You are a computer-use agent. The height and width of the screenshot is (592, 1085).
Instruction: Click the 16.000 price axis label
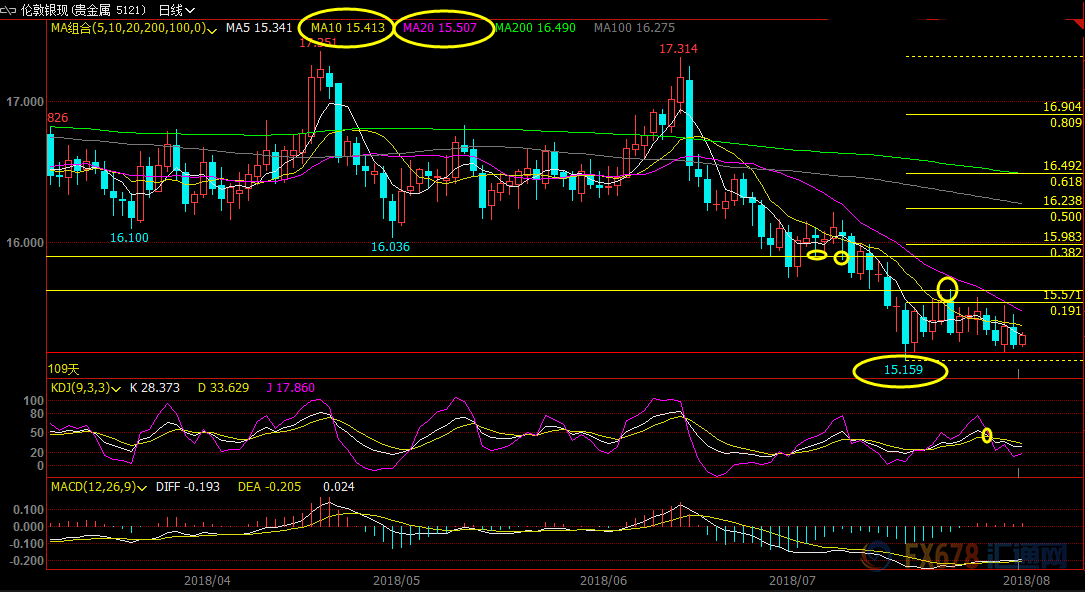click(x=25, y=243)
